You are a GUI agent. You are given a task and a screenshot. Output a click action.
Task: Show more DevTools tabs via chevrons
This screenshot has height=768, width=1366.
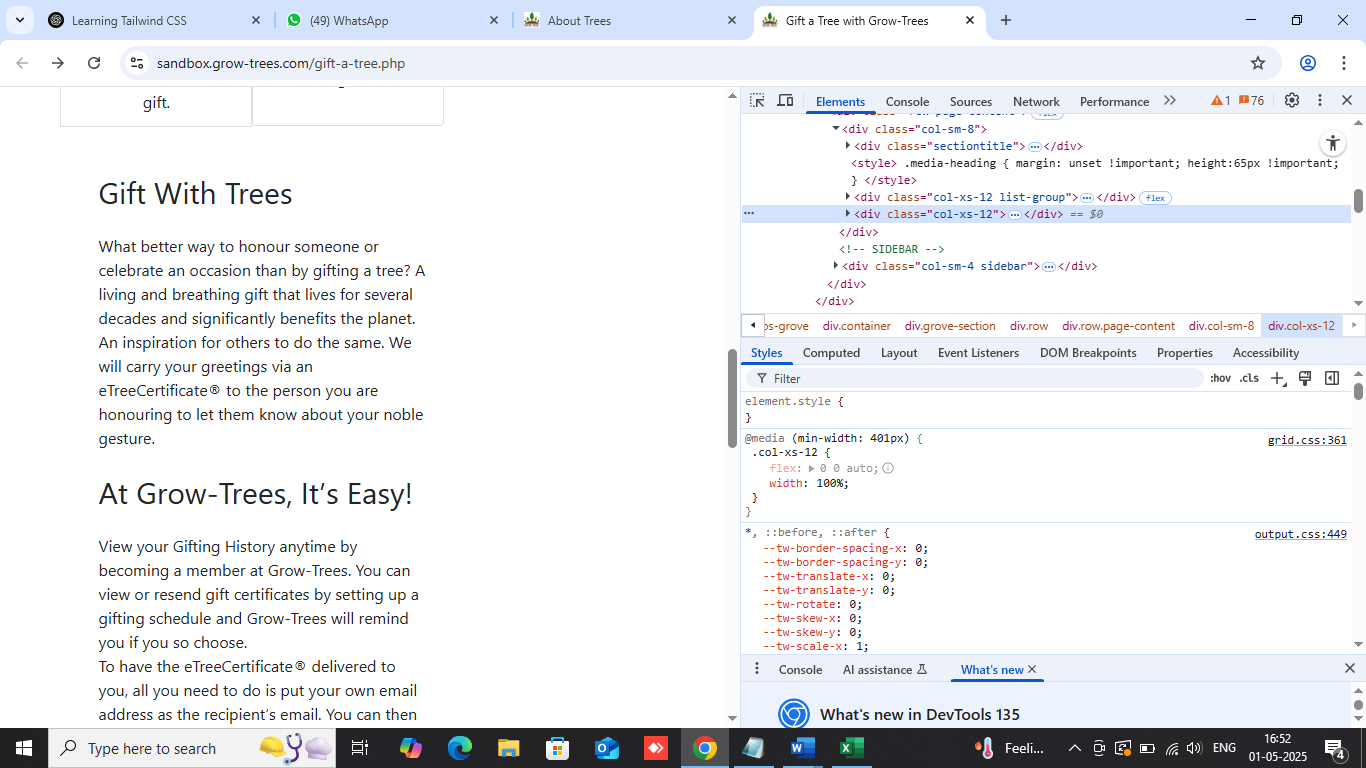click(x=1170, y=101)
